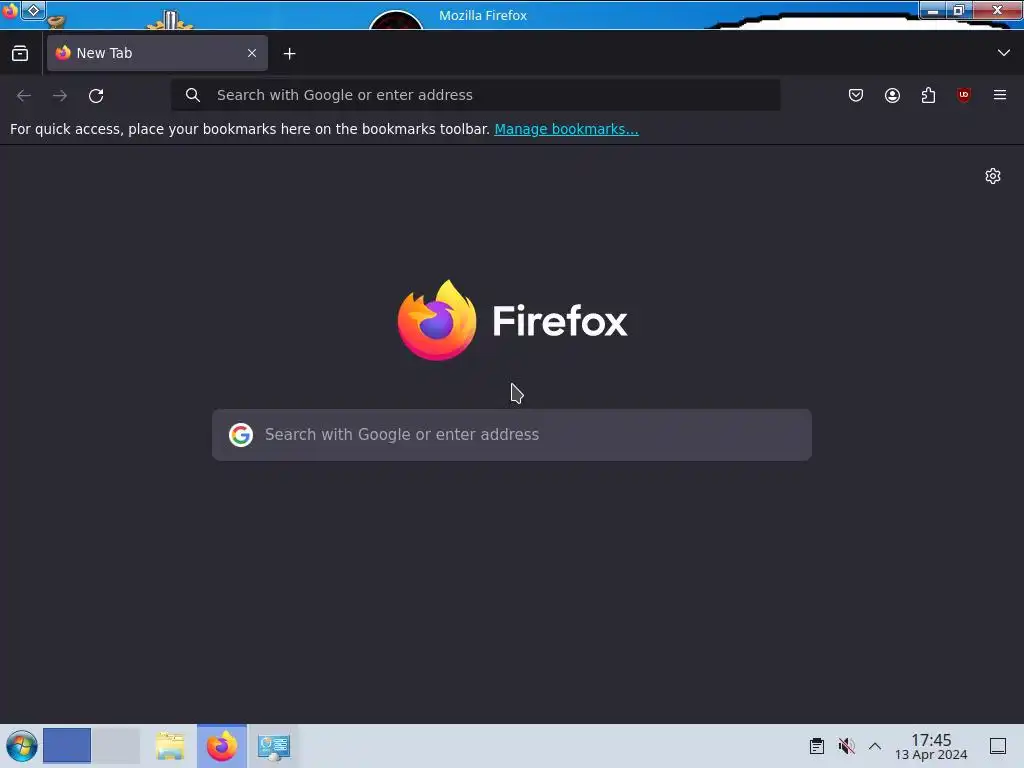Image resolution: width=1024 pixels, height=768 pixels.
Task: Maximize the Mozilla Firefox window
Action: point(959,10)
